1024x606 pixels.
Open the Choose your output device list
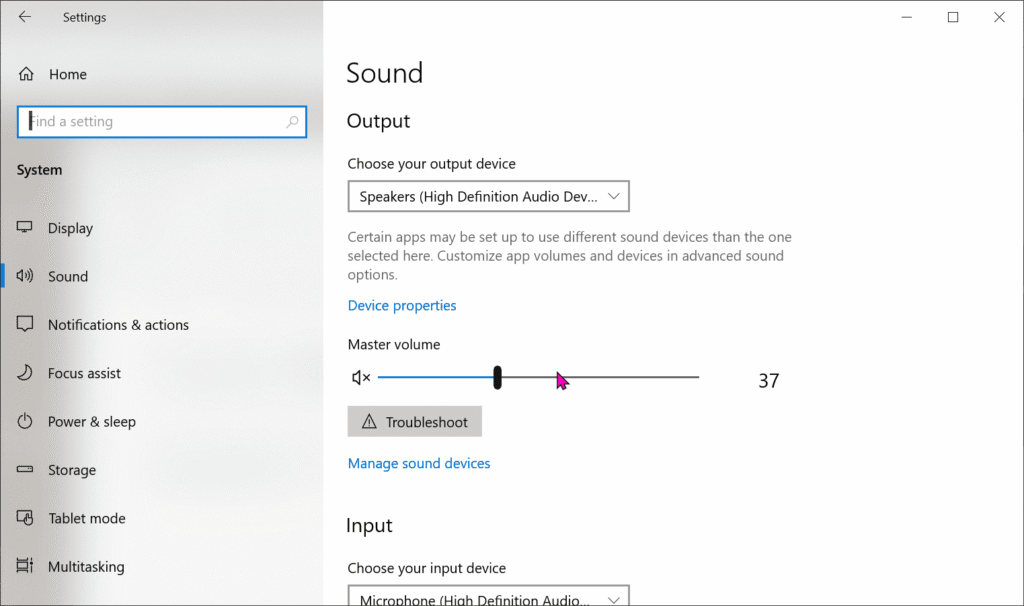[488, 196]
